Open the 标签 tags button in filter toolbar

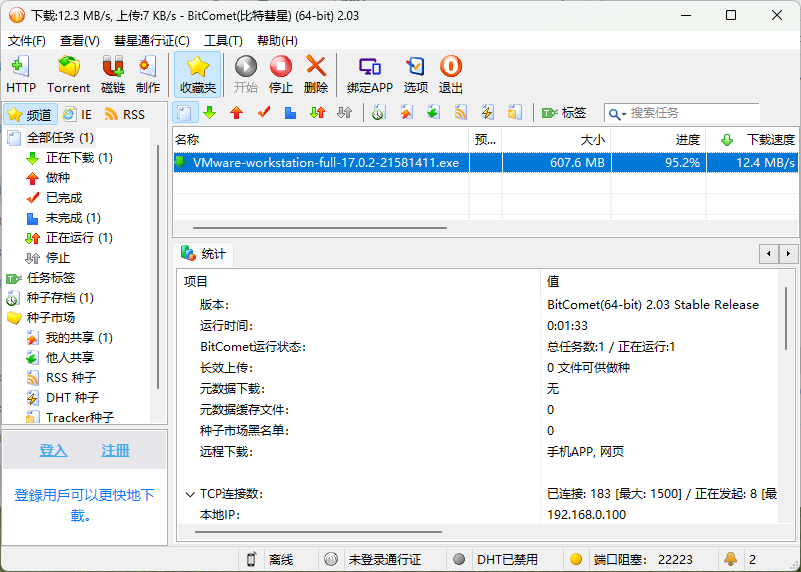click(564, 113)
